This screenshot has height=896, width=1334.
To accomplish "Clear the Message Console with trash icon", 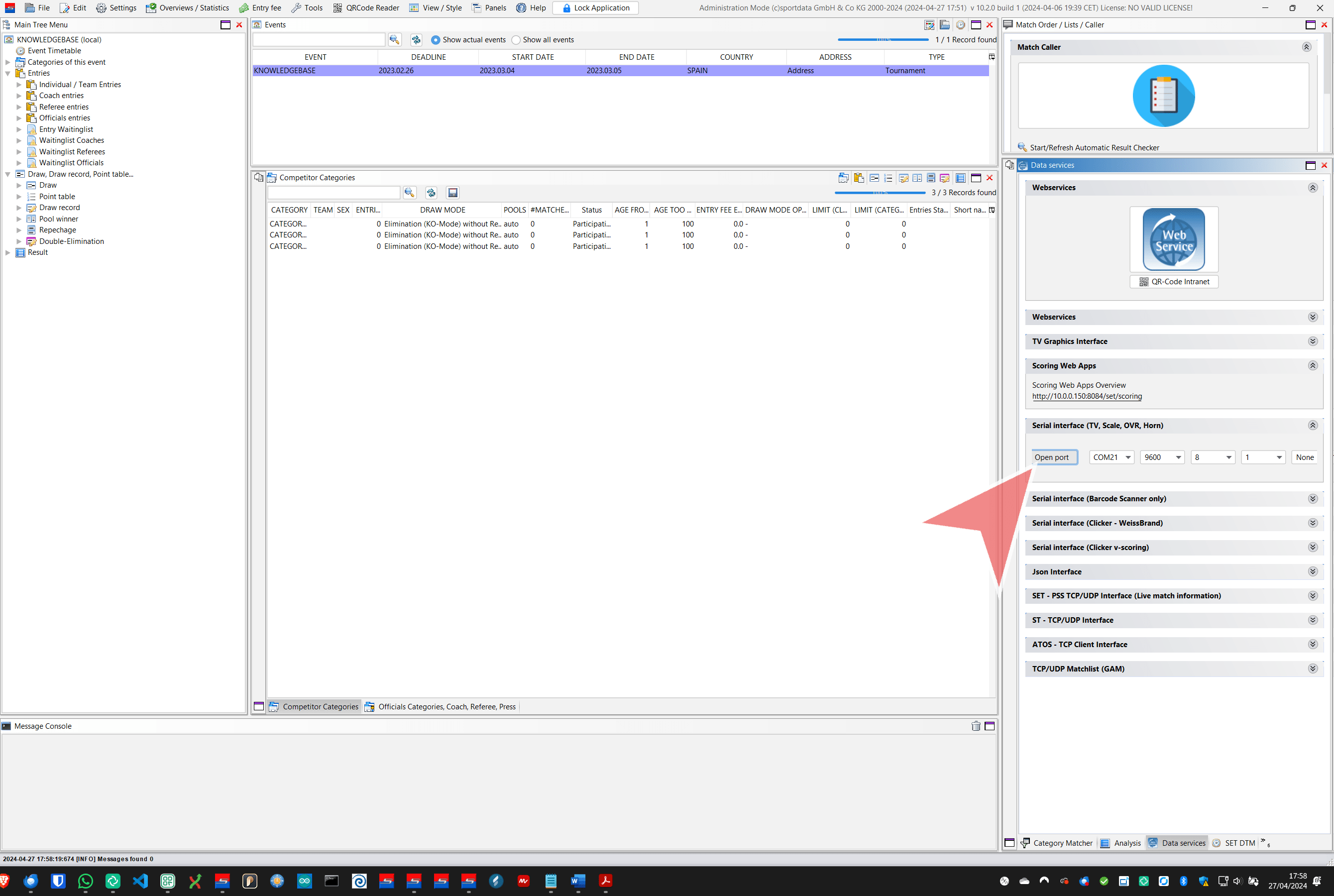I will pyautogui.click(x=976, y=726).
